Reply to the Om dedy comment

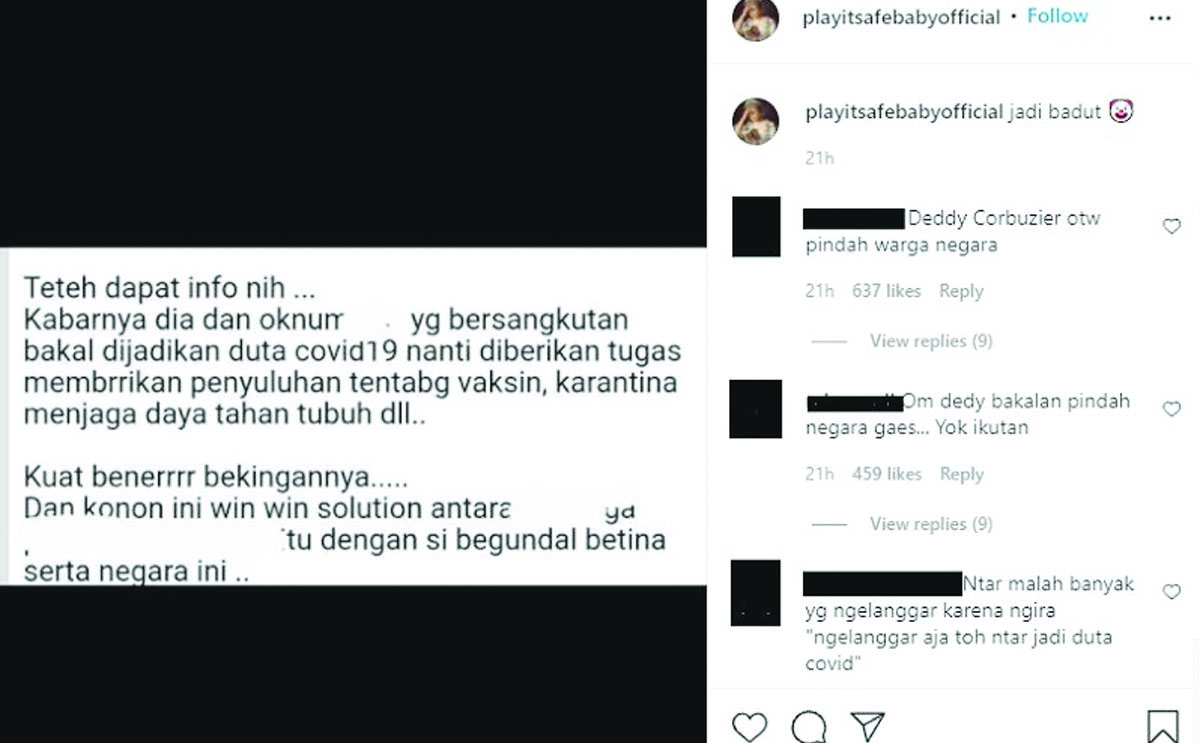pyautogui.click(x=961, y=474)
